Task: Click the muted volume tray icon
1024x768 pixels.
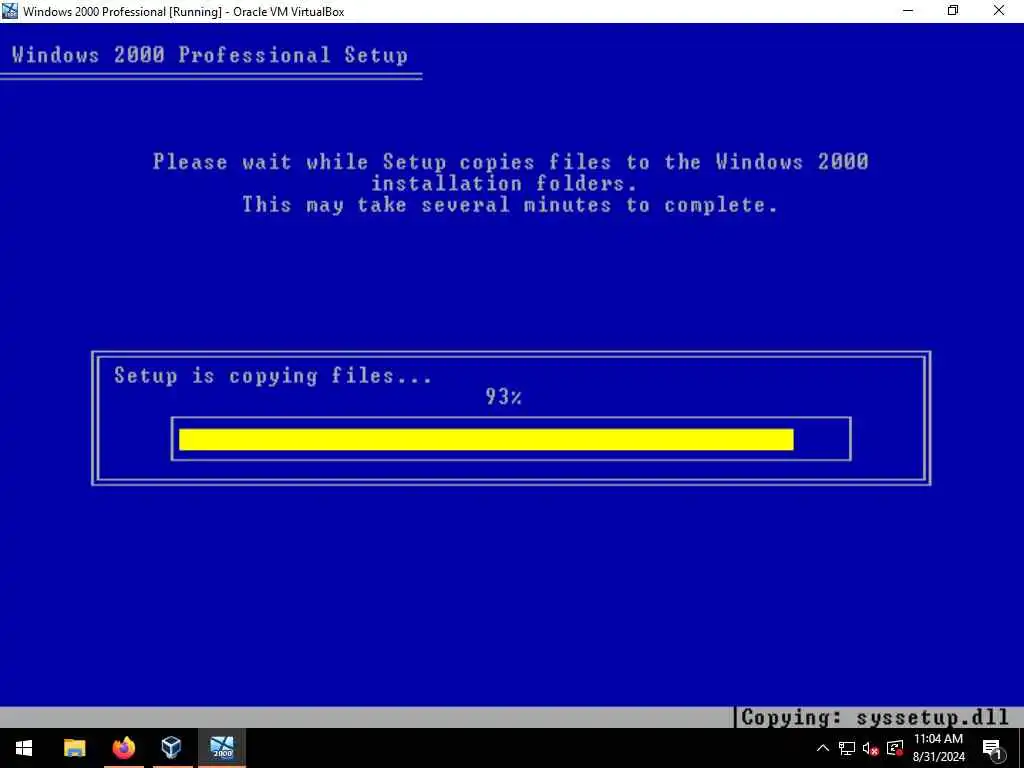Action: pos(871,748)
